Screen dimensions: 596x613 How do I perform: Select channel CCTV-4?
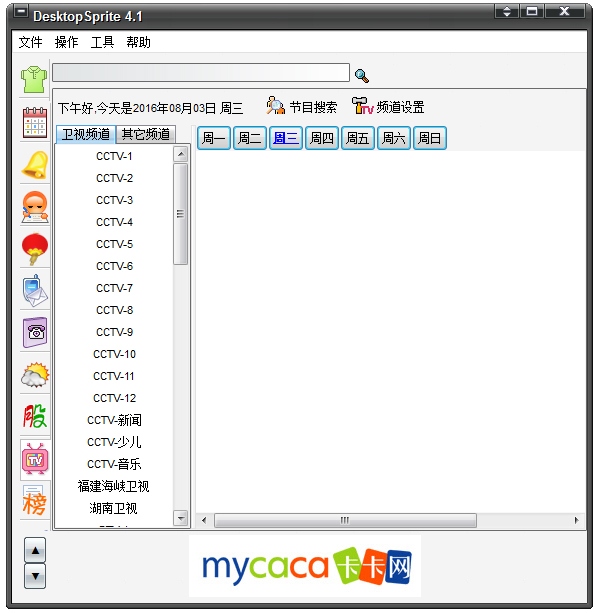[x=114, y=222]
